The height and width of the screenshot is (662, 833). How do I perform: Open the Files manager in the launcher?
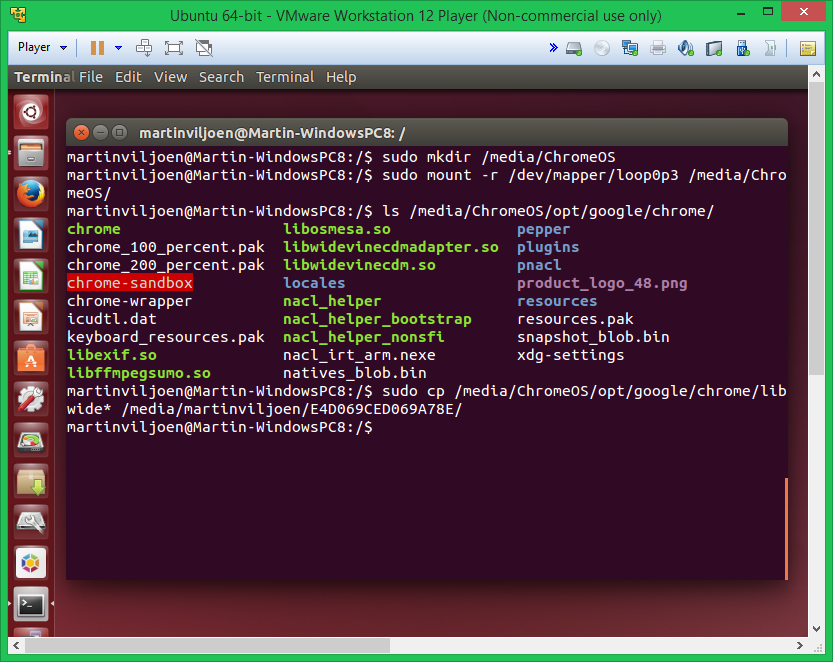(x=31, y=153)
